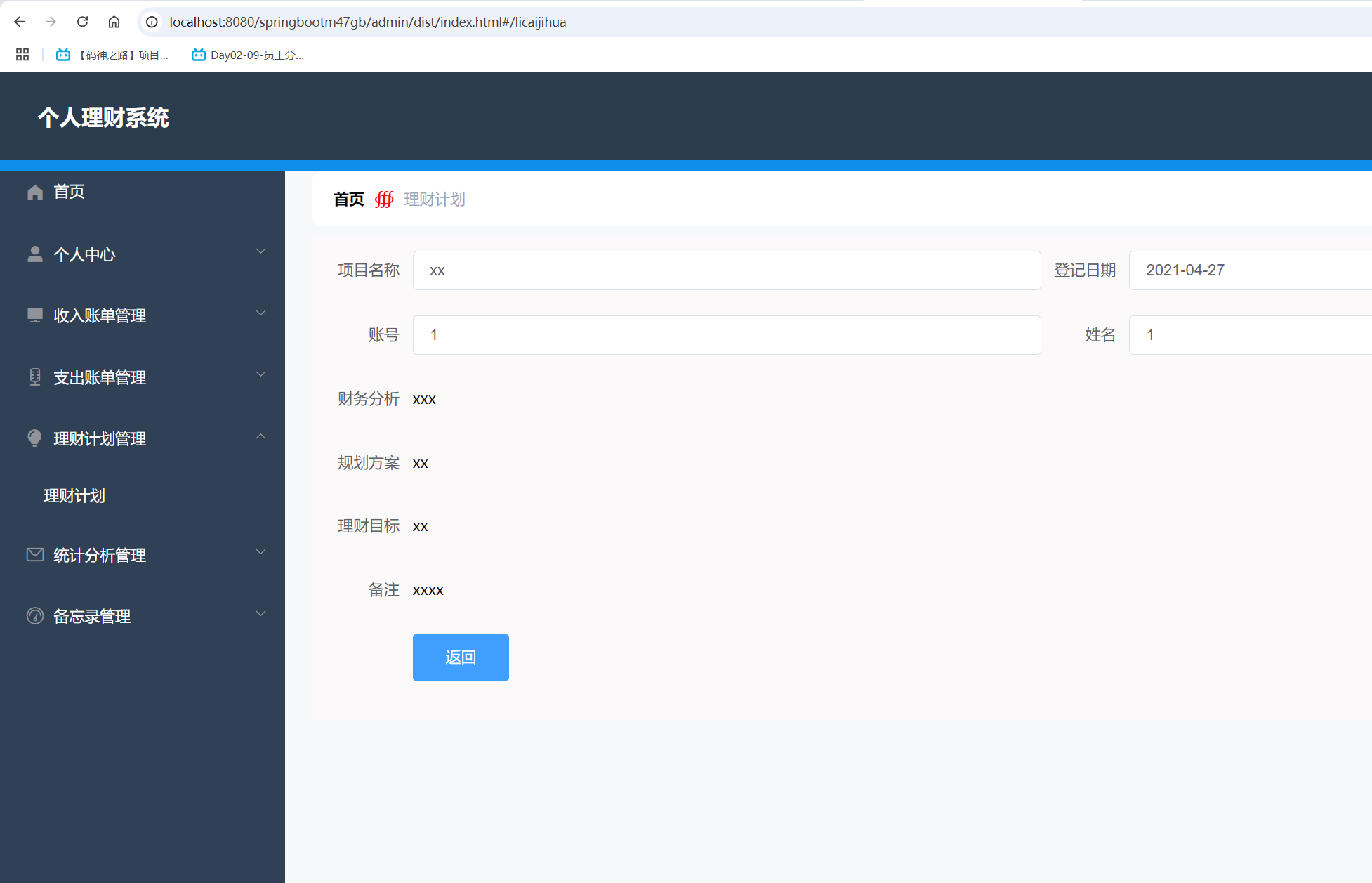Click the 首页 breadcrumb link
Screen dimensions: 1372x883
tap(348, 200)
